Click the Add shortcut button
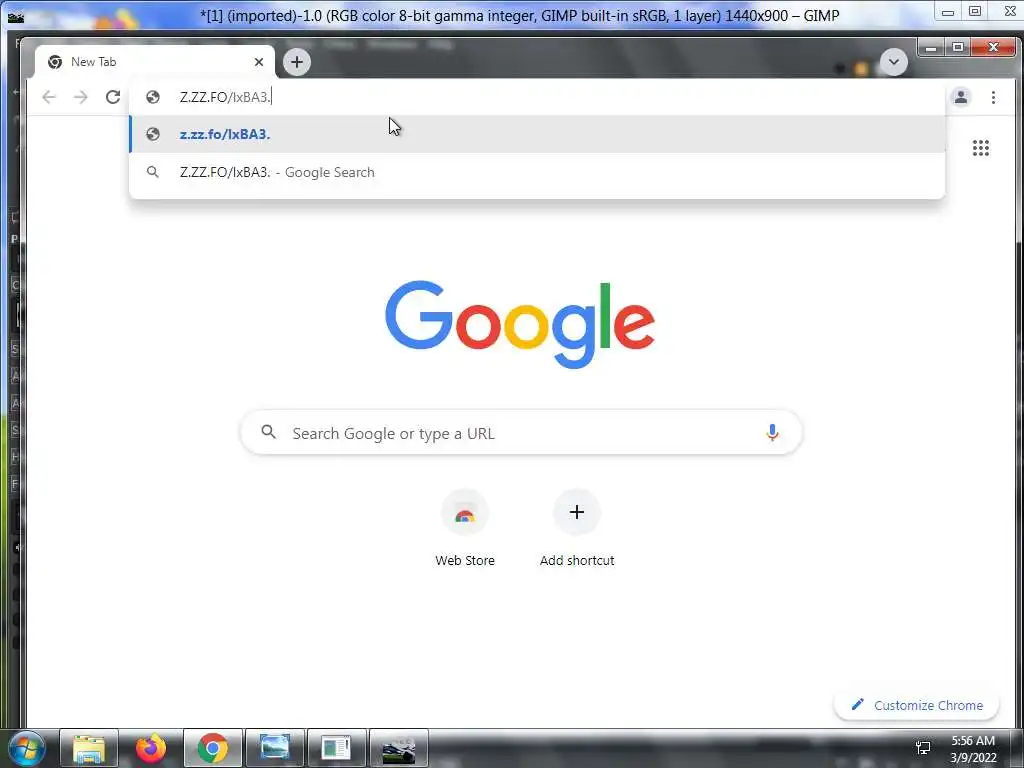The width and height of the screenshot is (1024, 768). coord(577,528)
